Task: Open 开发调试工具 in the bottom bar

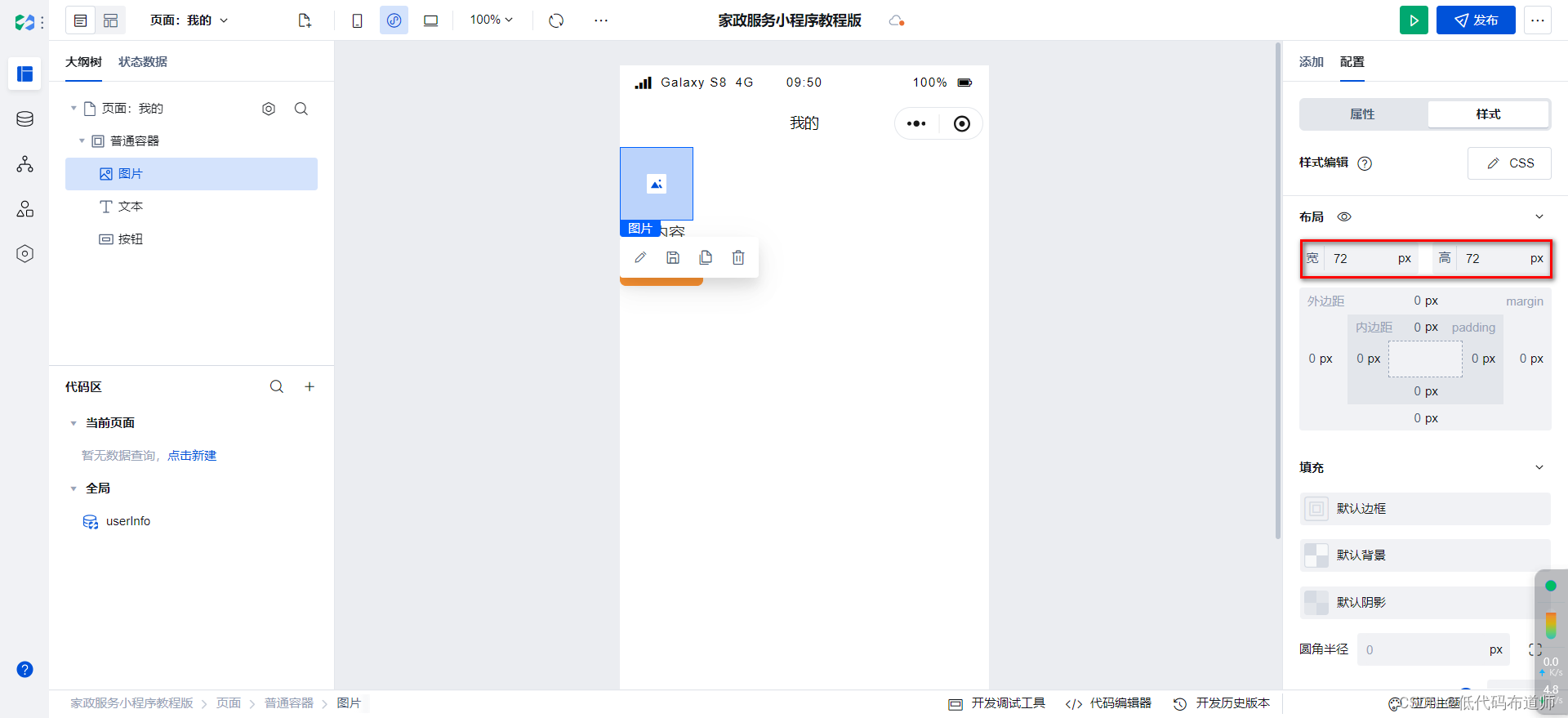Action: pos(996,703)
